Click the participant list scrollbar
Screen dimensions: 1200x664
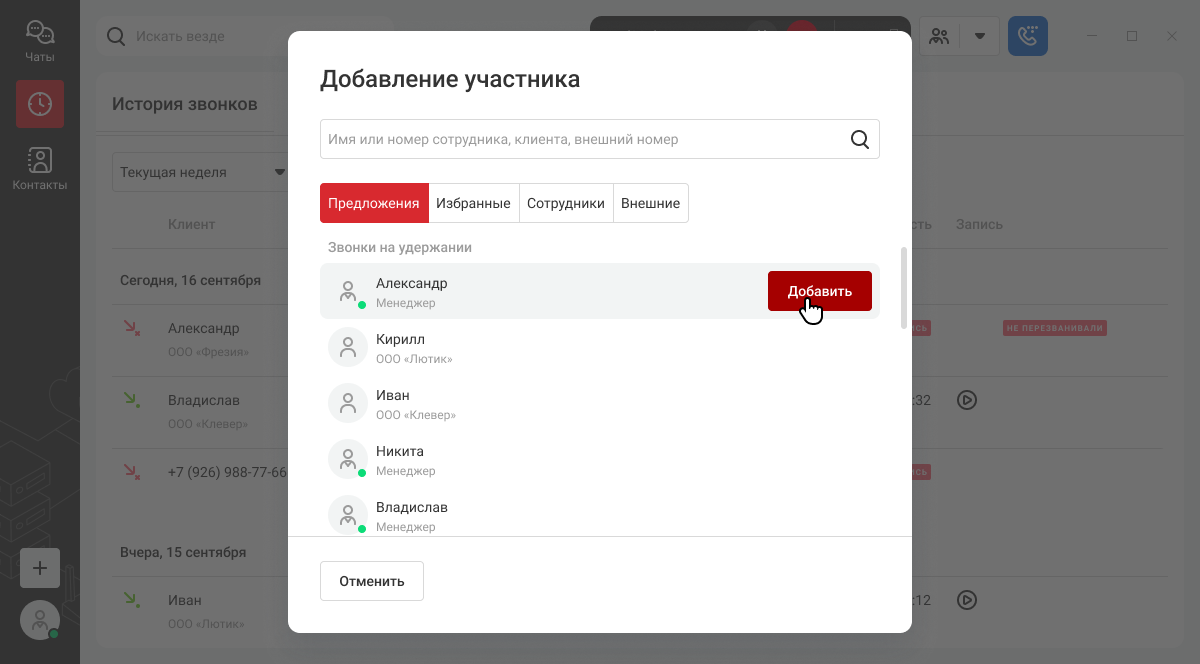(904, 288)
